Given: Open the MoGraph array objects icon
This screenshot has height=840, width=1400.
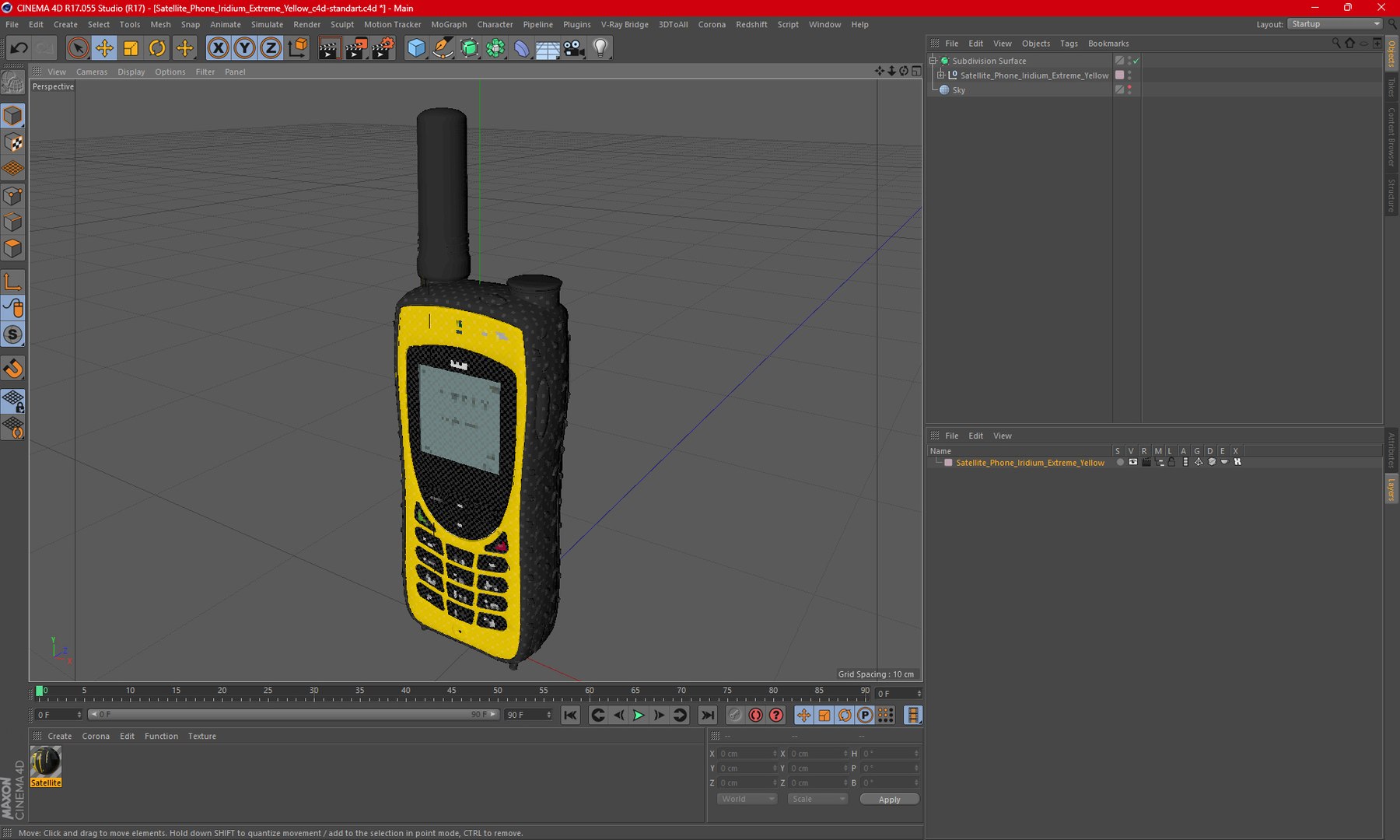Looking at the screenshot, I should 495,48.
